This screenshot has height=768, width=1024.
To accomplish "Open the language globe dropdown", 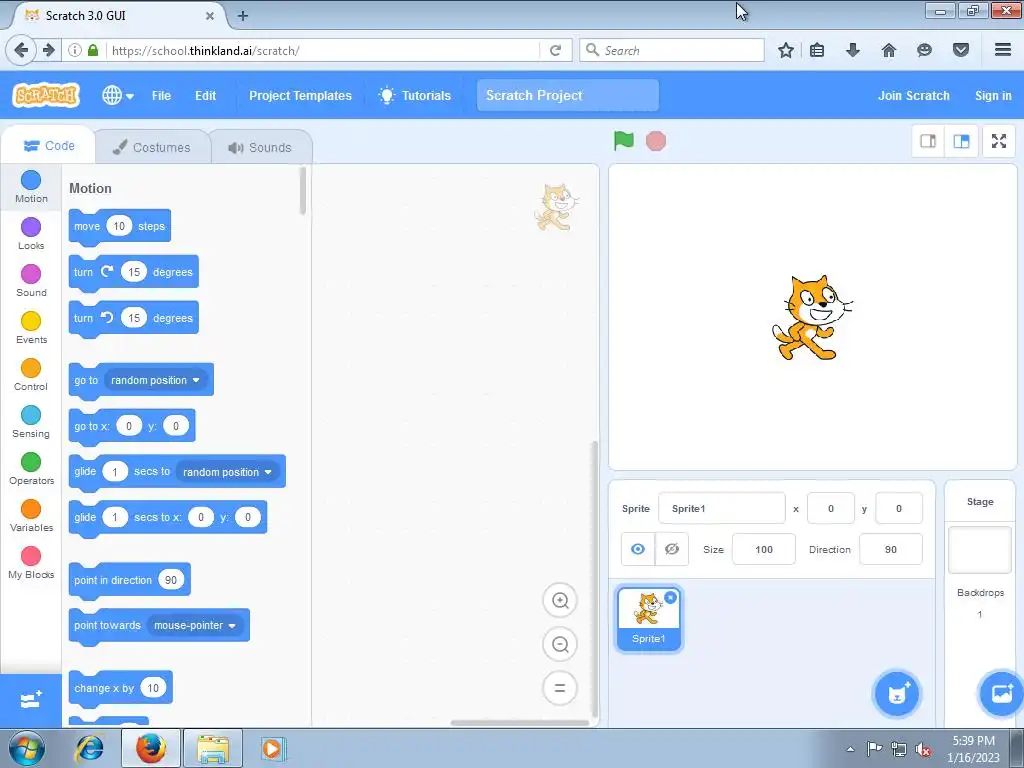I will [118, 95].
